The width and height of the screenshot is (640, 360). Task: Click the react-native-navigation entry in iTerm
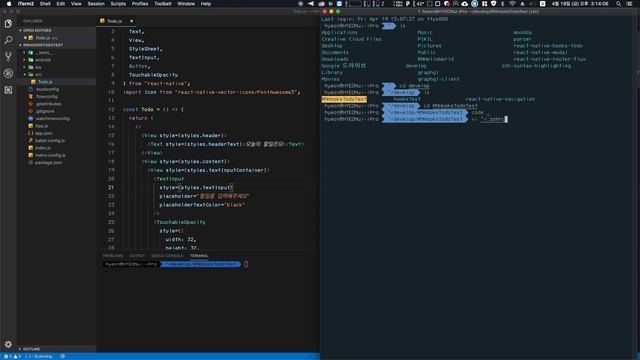click(500, 99)
